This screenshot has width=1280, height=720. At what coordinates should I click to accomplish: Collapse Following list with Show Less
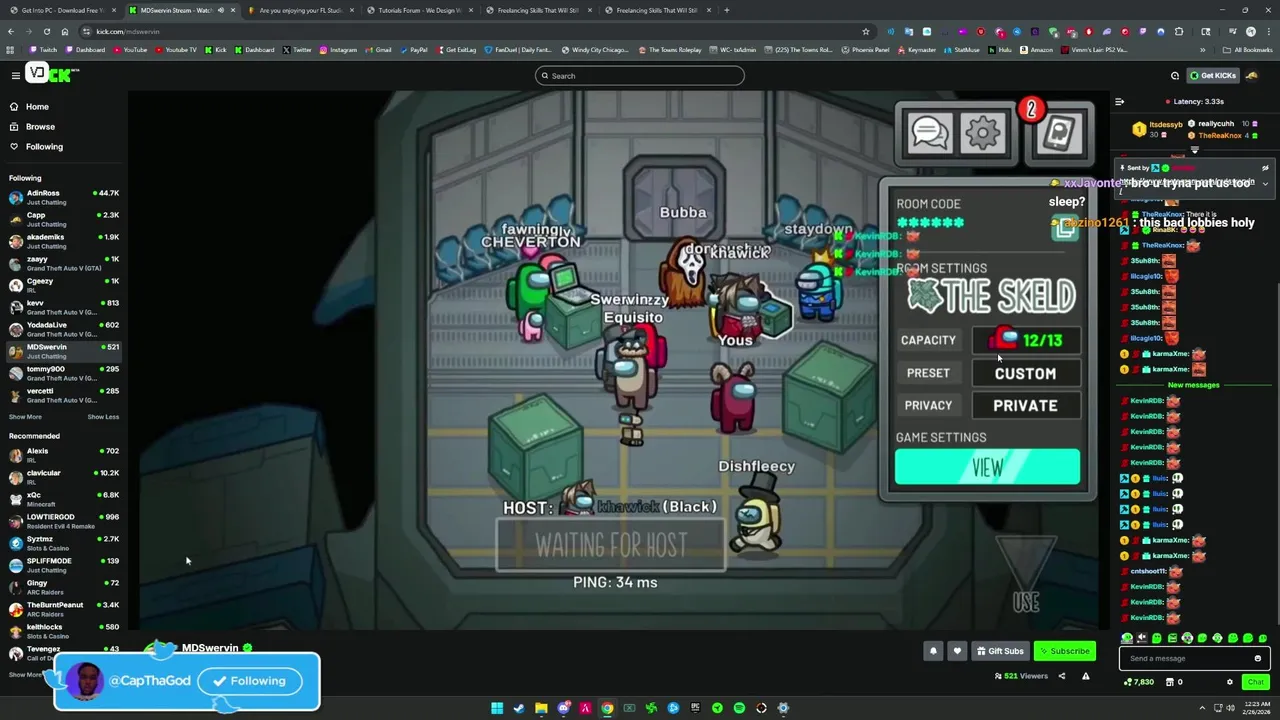(103, 417)
